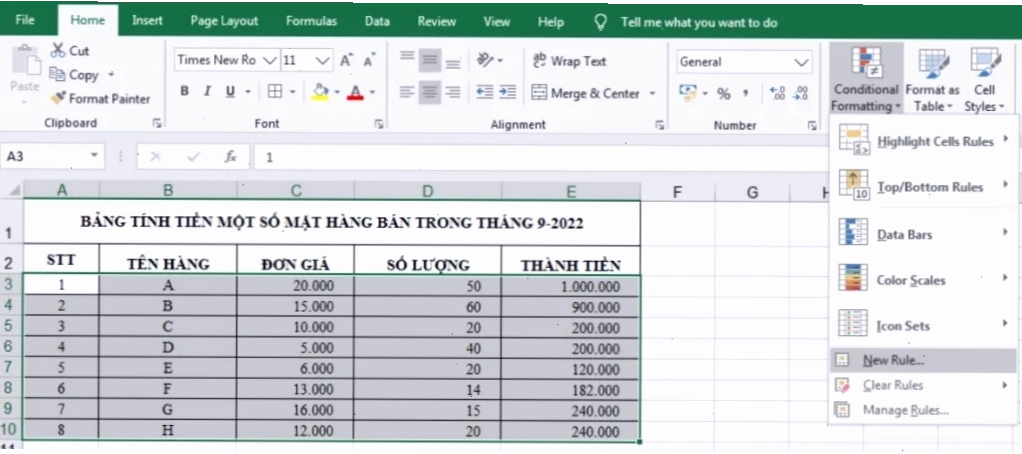This screenshot has height=454, width=1022.
Task: Open the font size 11 dropdown
Action: tap(323, 61)
